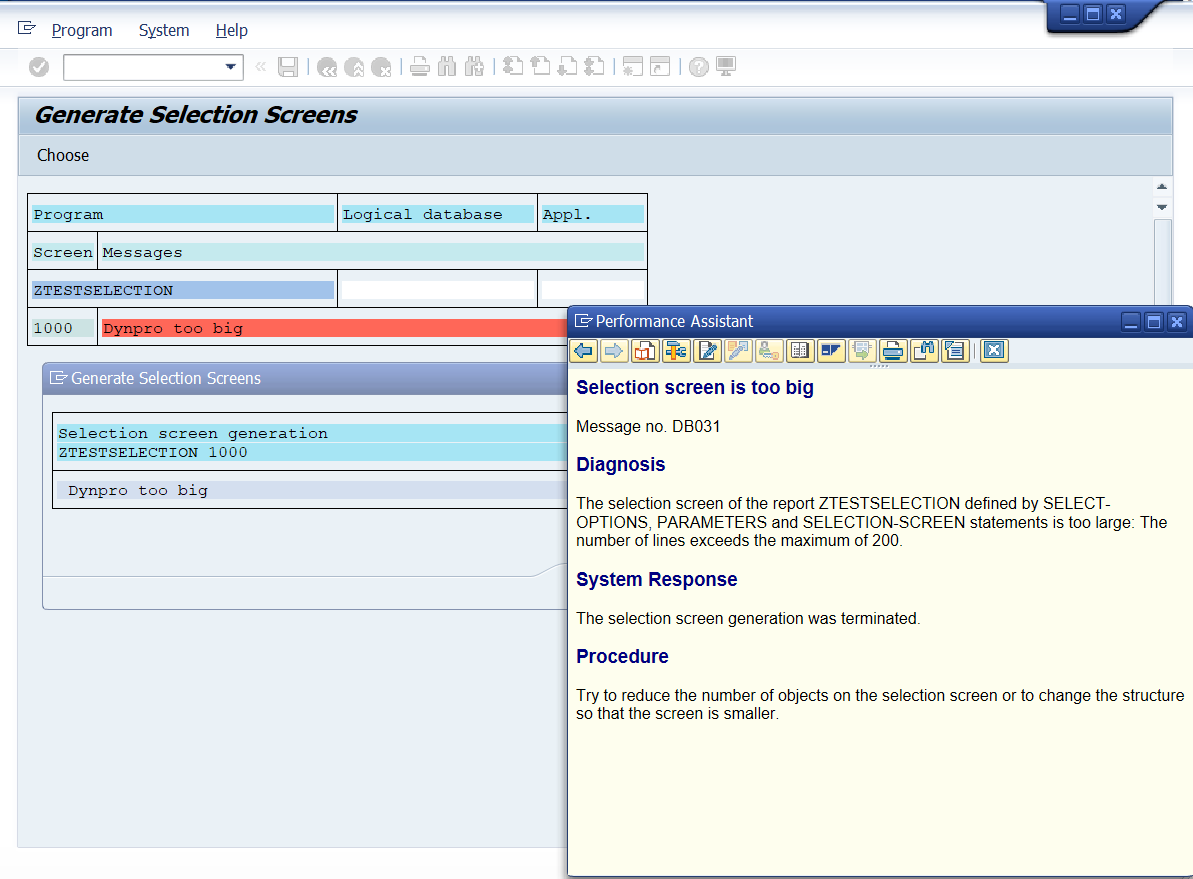1193x879 pixels.
Task: Click the 'Messages' header cell
Action: pyautogui.click(x=372, y=253)
